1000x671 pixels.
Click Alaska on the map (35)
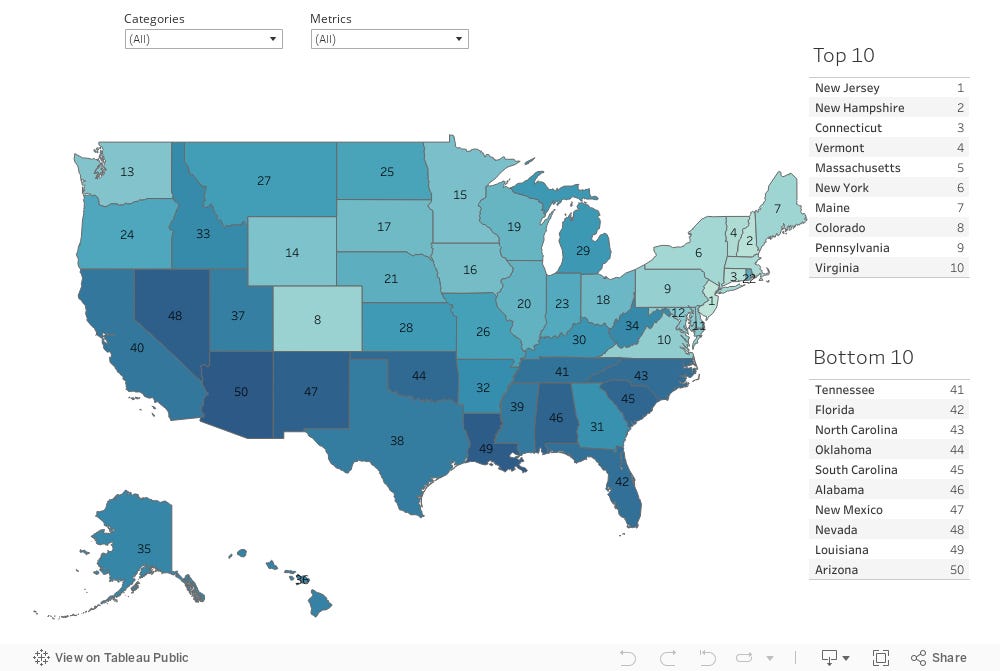(x=143, y=549)
